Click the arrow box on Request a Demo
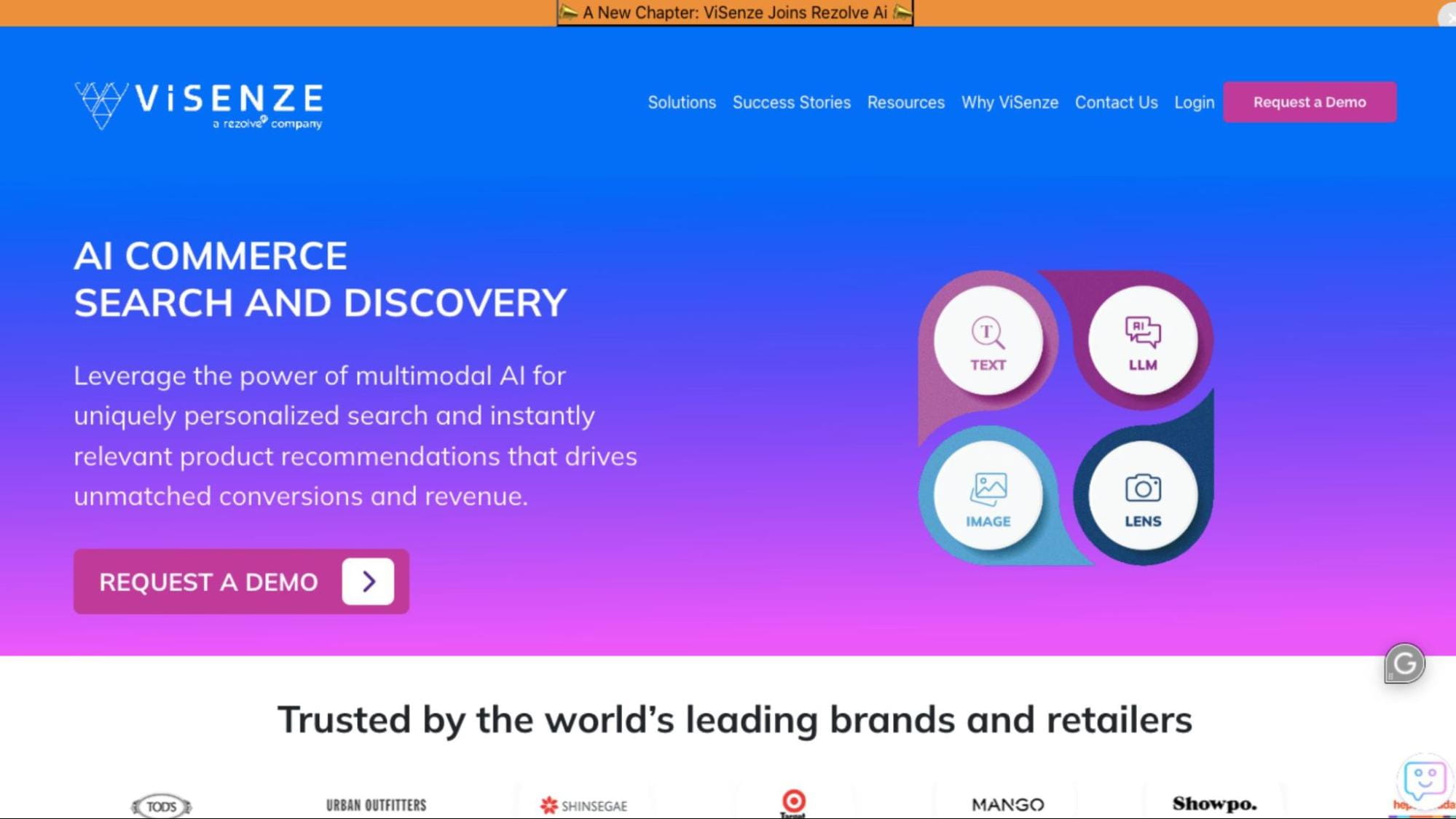 coord(368,582)
